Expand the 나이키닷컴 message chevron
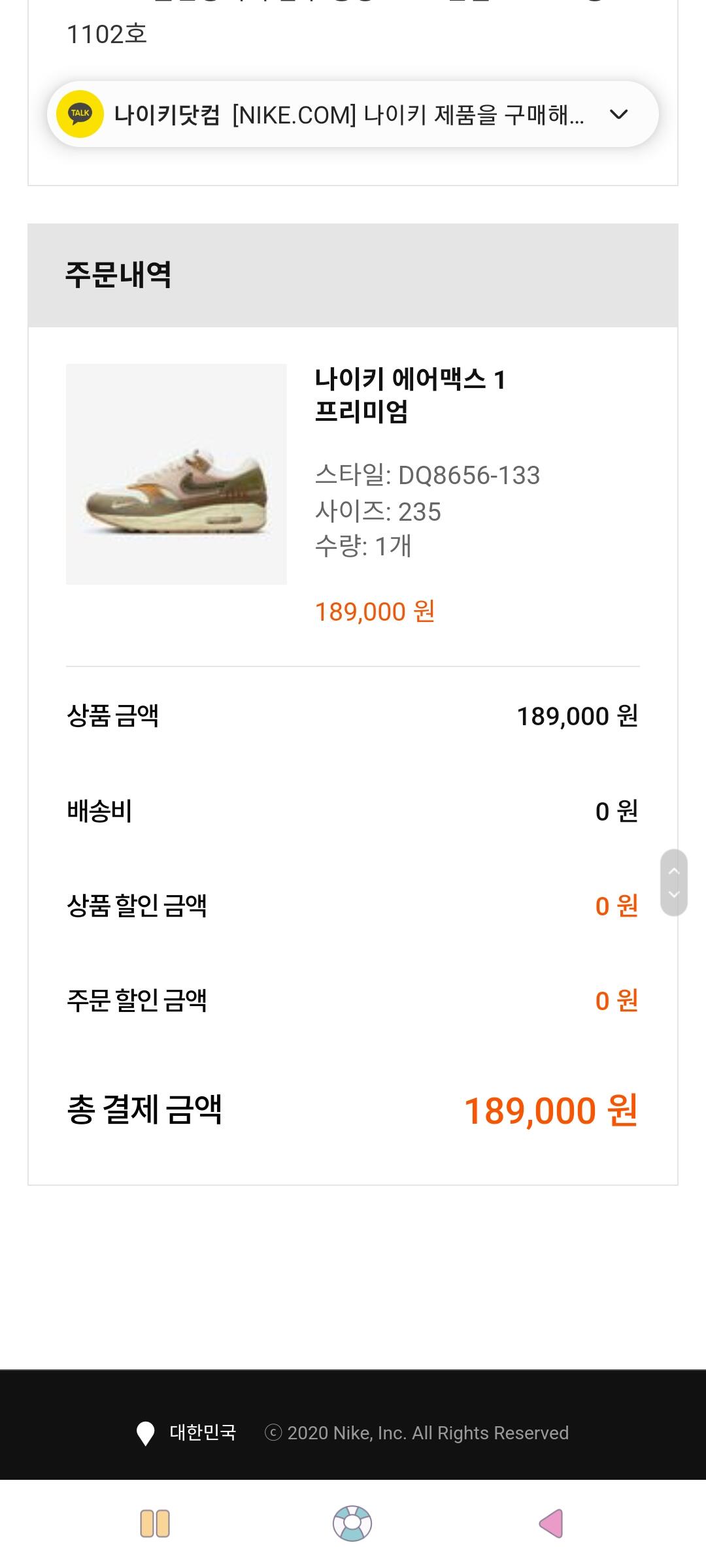Viewport: 706px width, 1568px height. [x=618, y=114]
